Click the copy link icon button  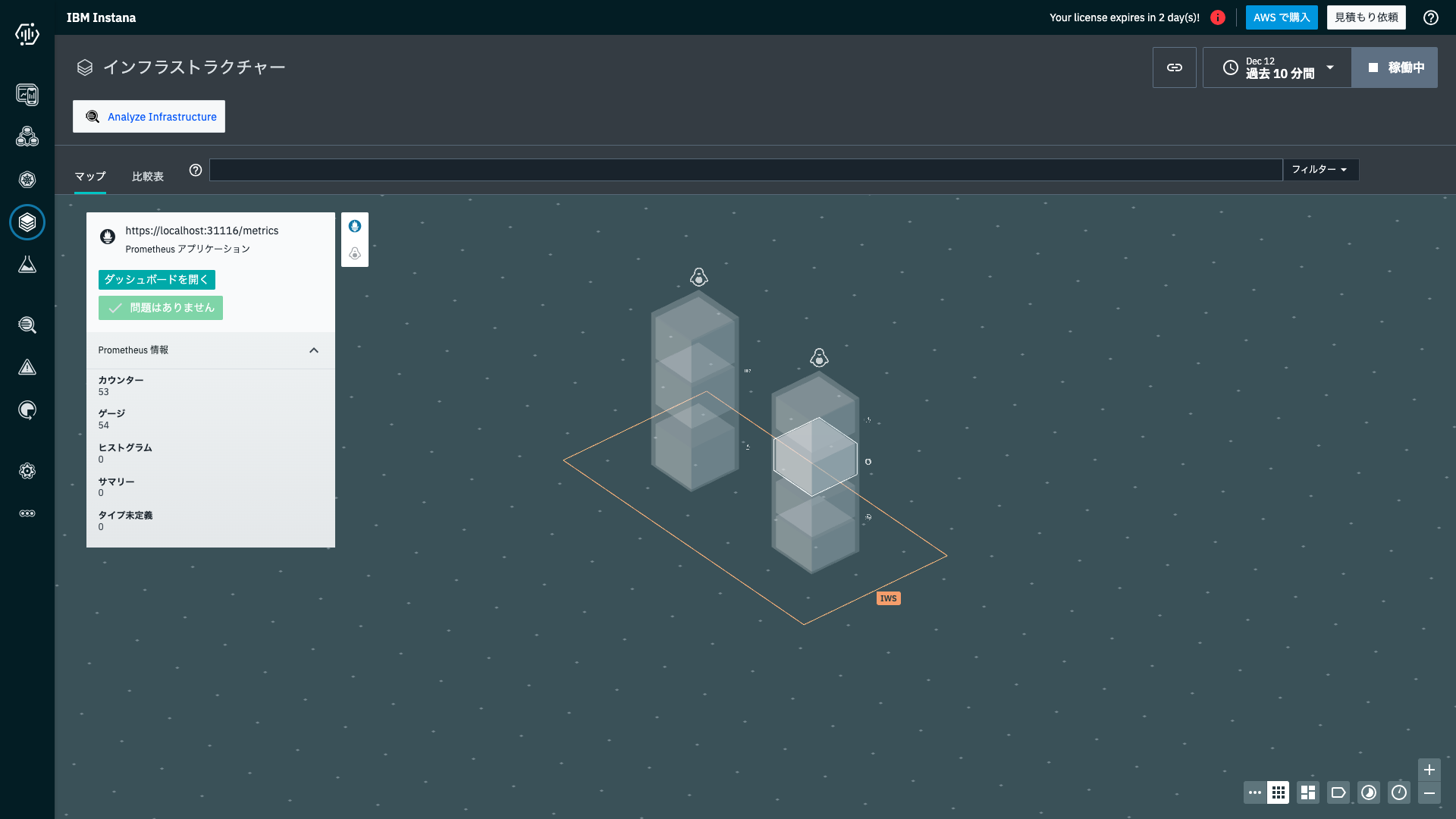(x=1174, y=67)
